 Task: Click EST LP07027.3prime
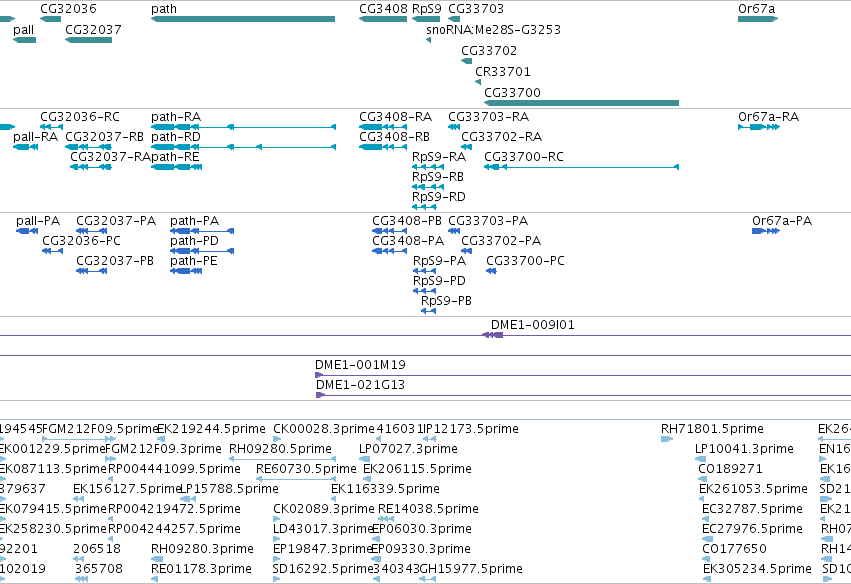tap(408, 449)
